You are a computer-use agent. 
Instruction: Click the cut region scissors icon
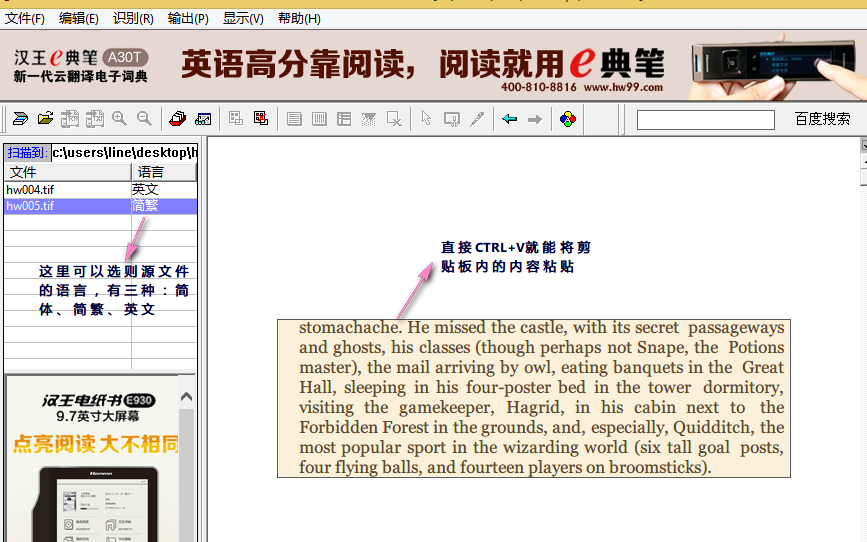click(452, 119)
